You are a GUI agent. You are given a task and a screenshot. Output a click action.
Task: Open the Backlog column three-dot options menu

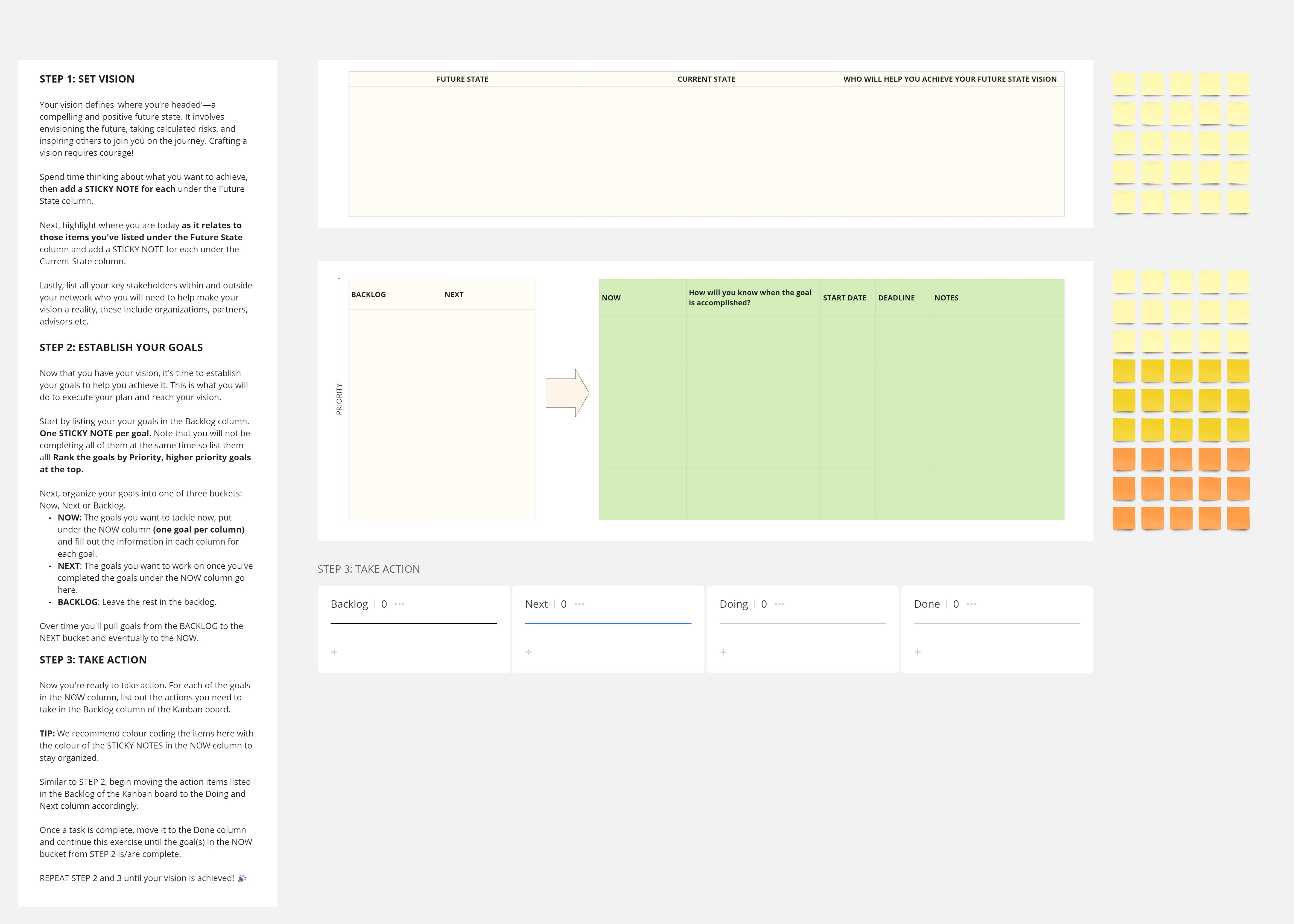tap(399, 604)
